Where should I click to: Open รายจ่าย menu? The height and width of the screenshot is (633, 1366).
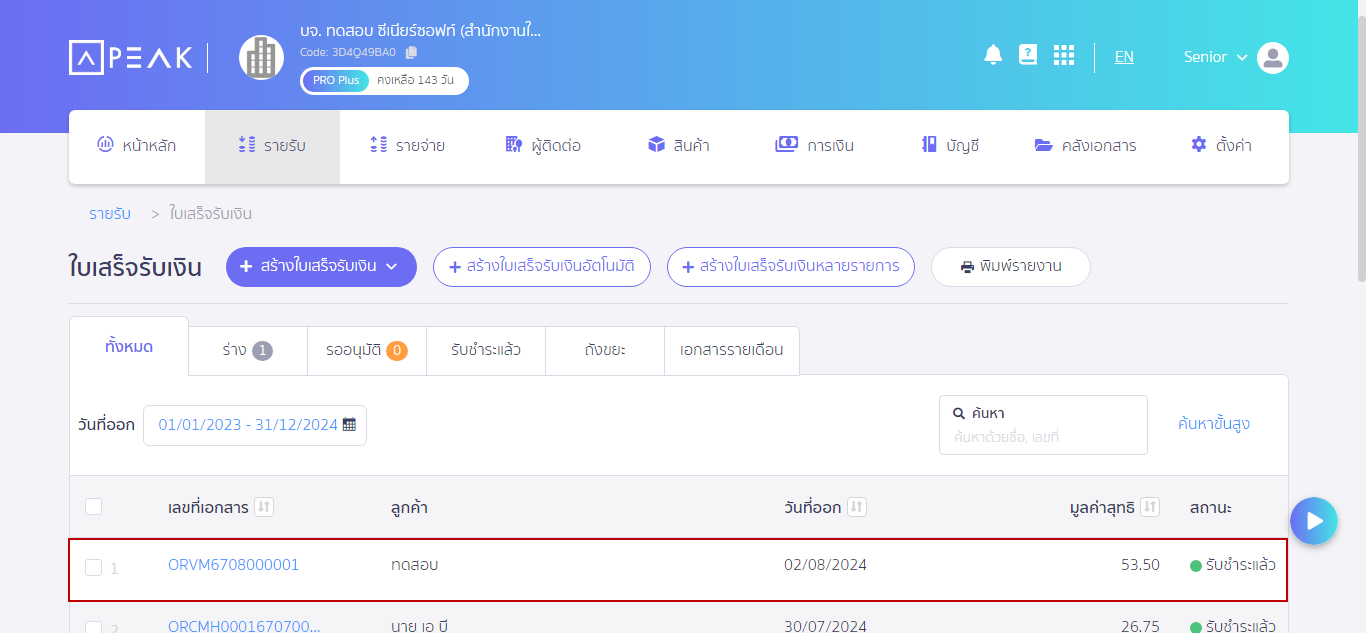click(x=407, y=146)
